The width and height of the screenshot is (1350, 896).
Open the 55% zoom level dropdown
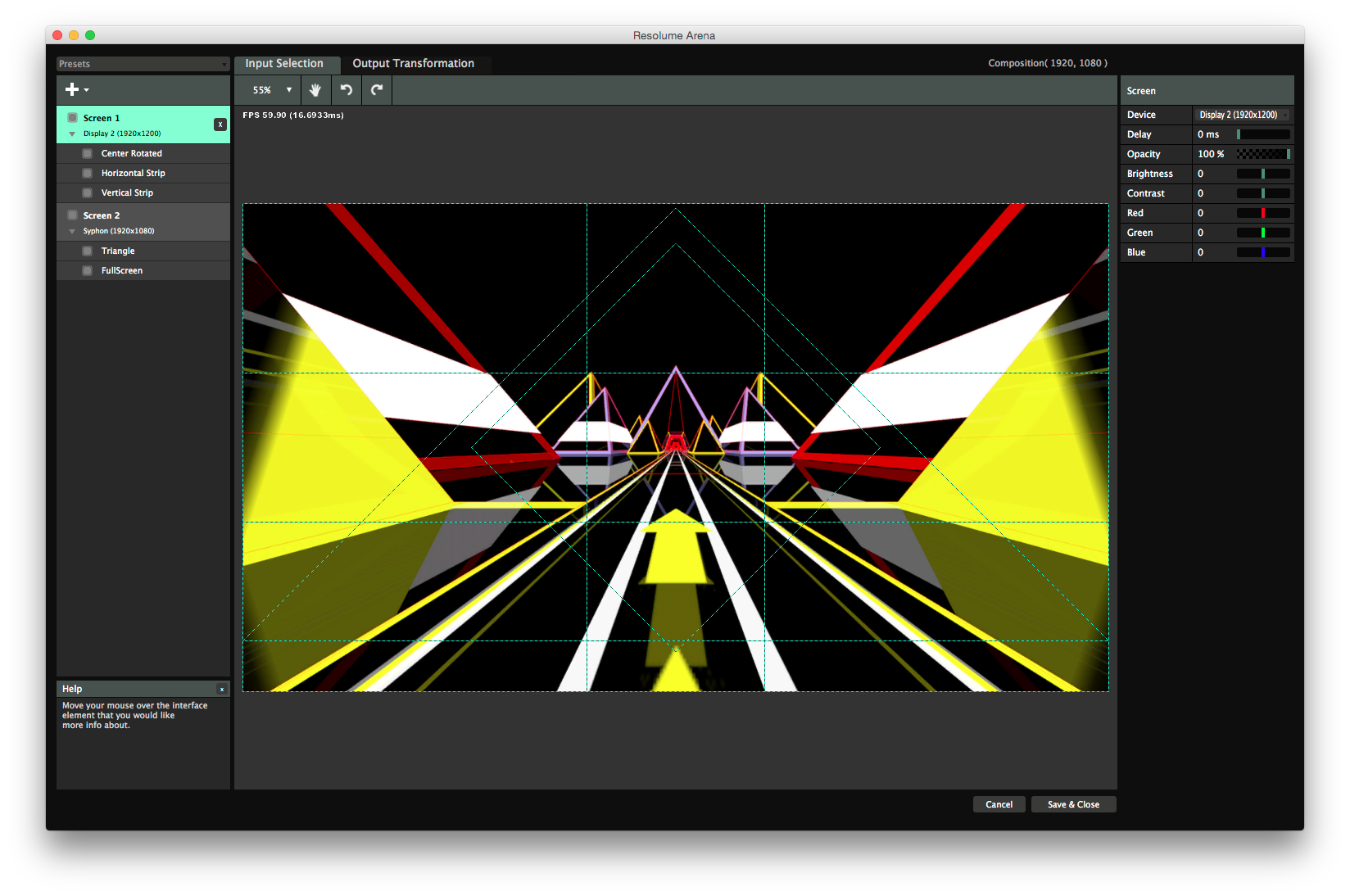point(271,90)
